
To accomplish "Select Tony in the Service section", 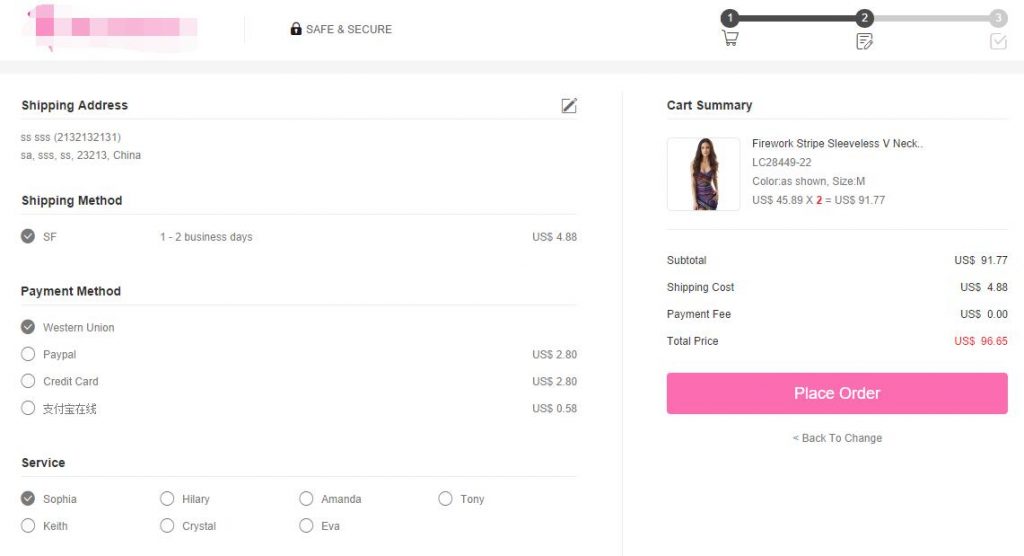I will click(x=445, y=499).
